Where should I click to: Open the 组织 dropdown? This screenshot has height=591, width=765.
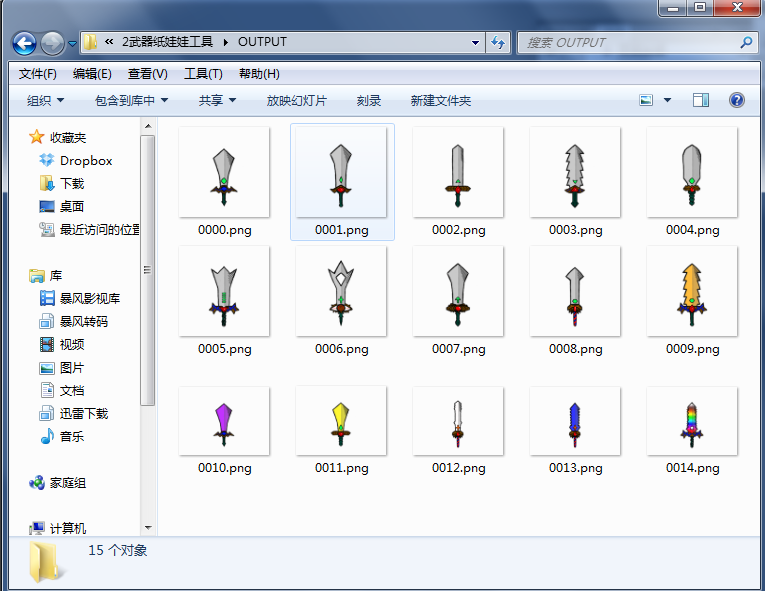tap(45, 101)
